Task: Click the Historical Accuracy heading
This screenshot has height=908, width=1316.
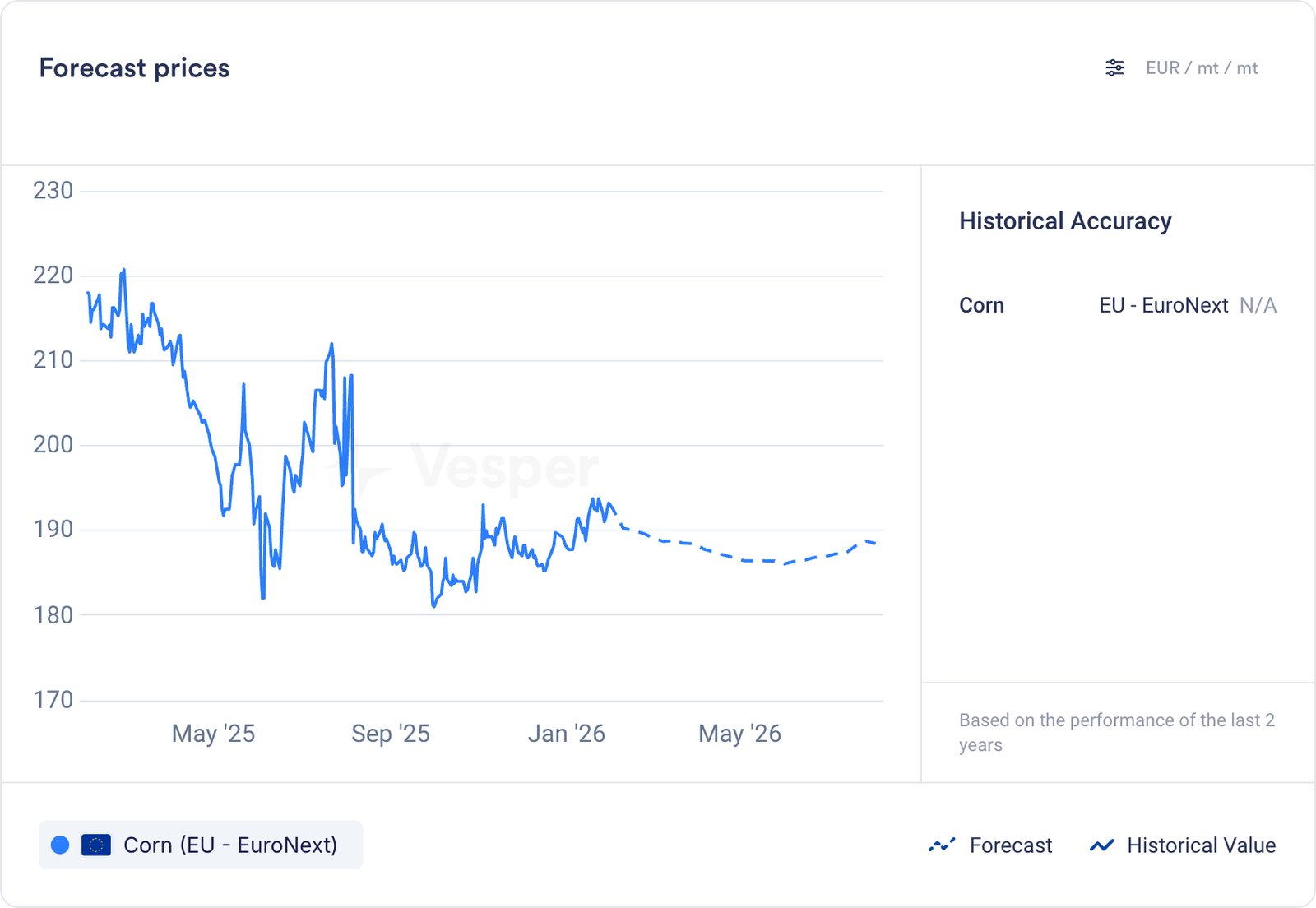Action: coord(1064,221)
